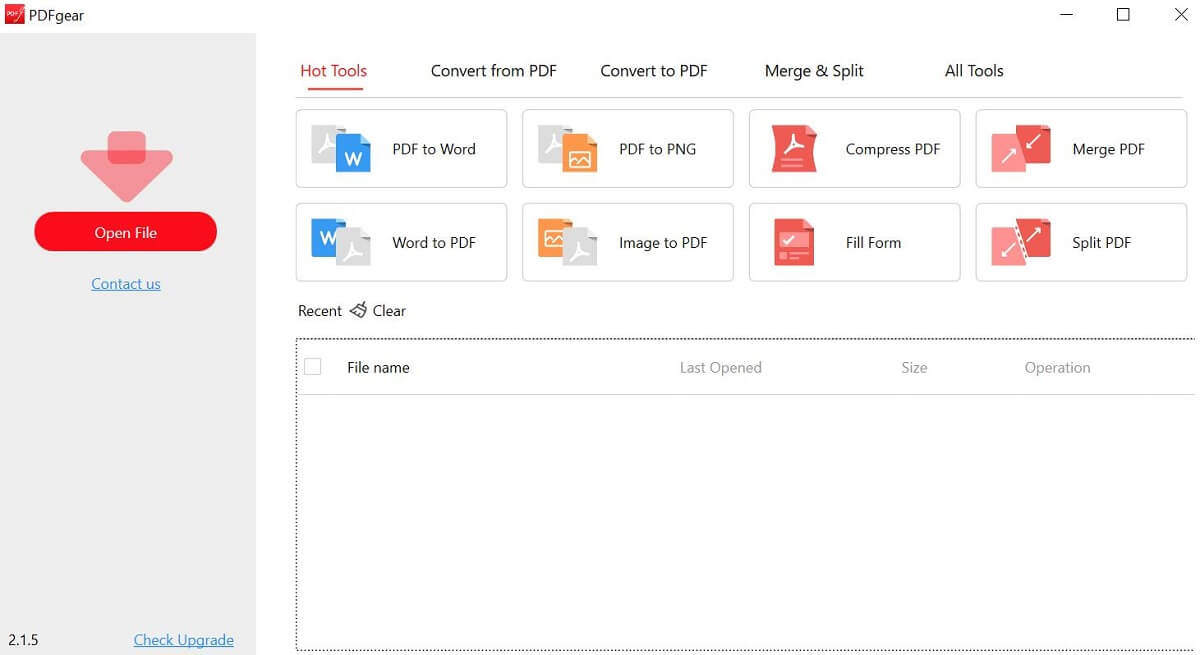Click the Operation column header
1200x655 pixels.
tap(1057, 367)
